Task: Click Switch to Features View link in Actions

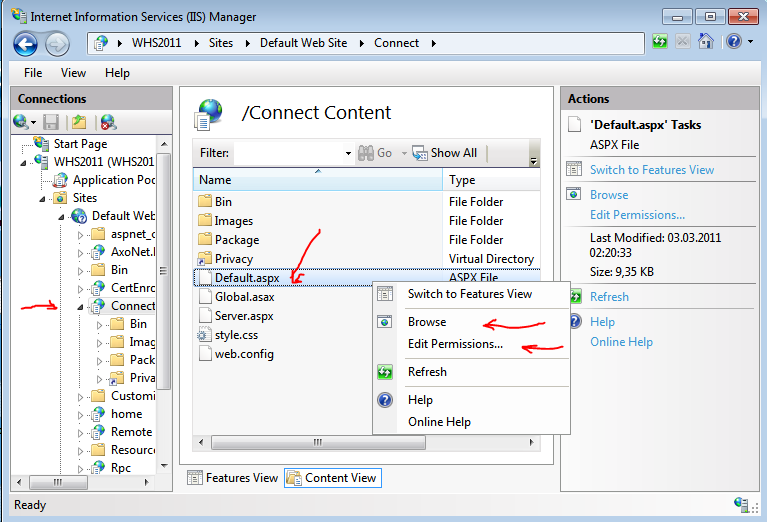Action: pyautogui.click(x=652, y=170)
